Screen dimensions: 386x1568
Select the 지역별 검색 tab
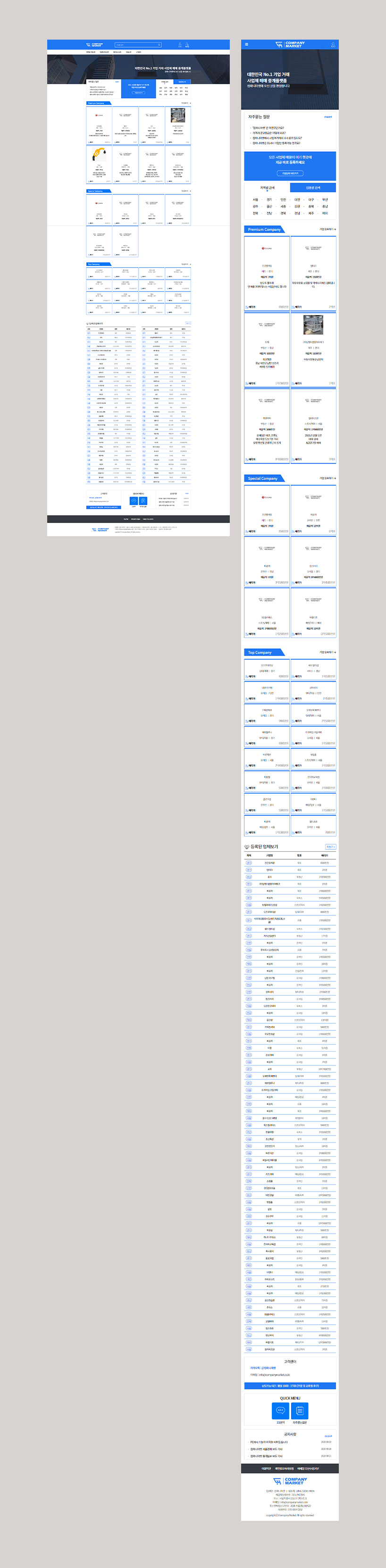coord(267,188)
